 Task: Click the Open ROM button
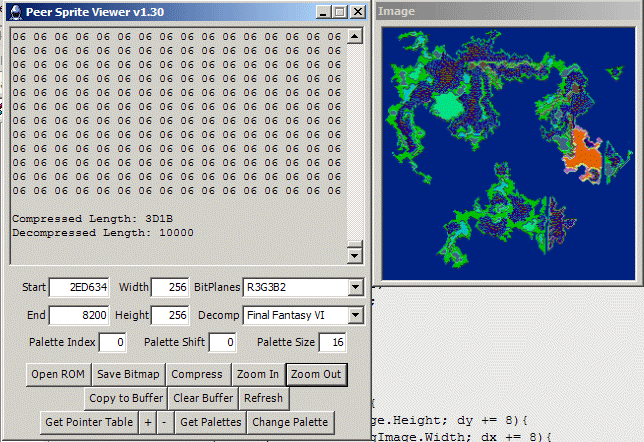click(58, 374)
